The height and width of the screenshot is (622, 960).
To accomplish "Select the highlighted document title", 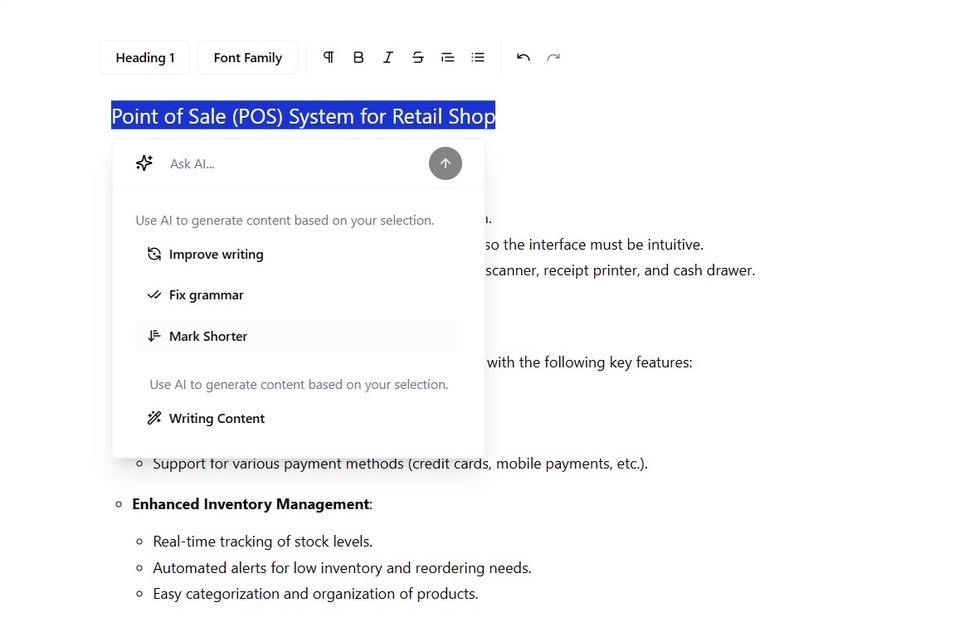I will coord(303,116).
